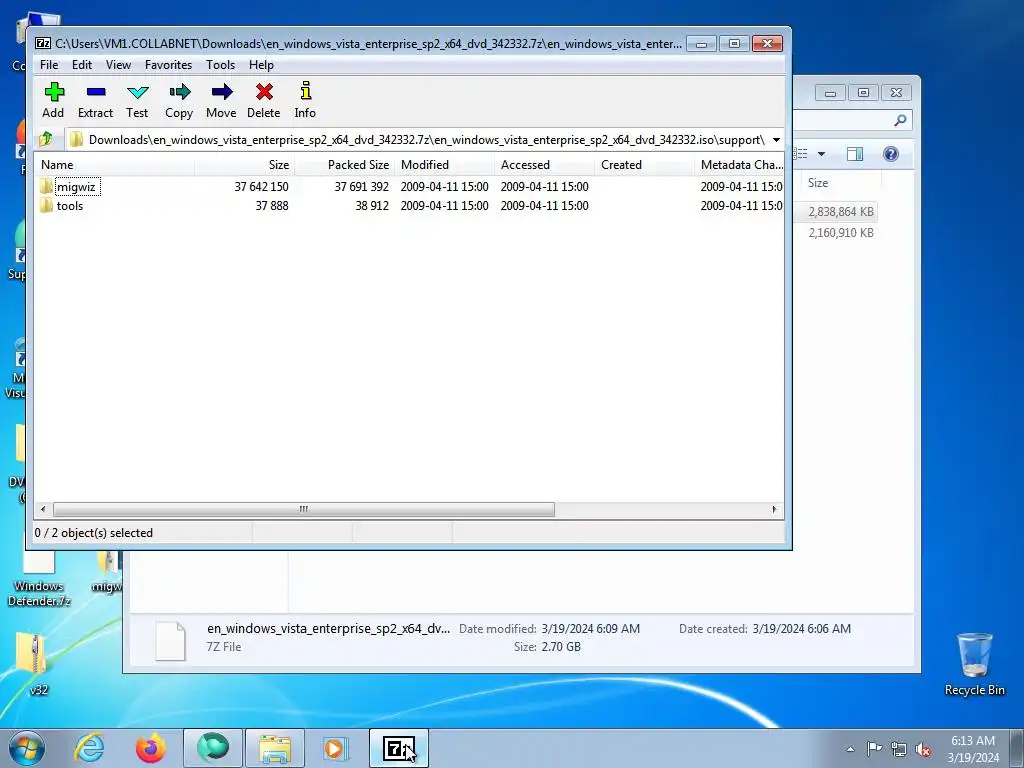Sort by the Name column header
Screen dimensions: 1024x768
[114, 165]
